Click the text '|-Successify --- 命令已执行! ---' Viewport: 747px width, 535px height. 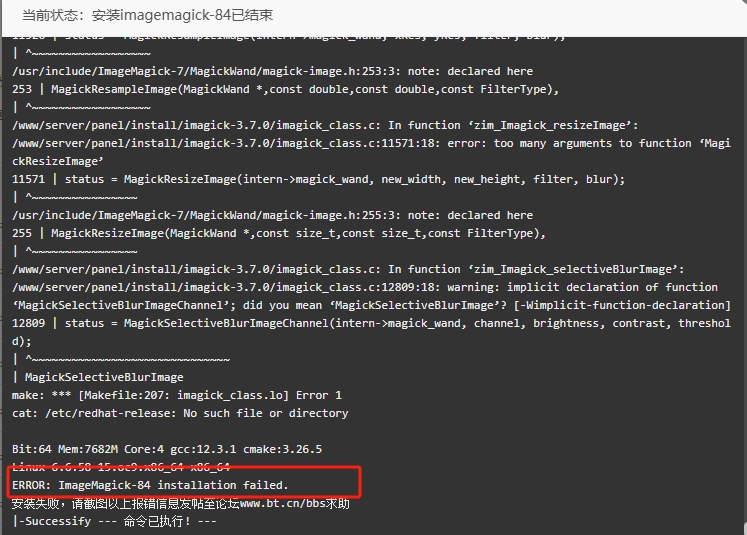(114, 521)
